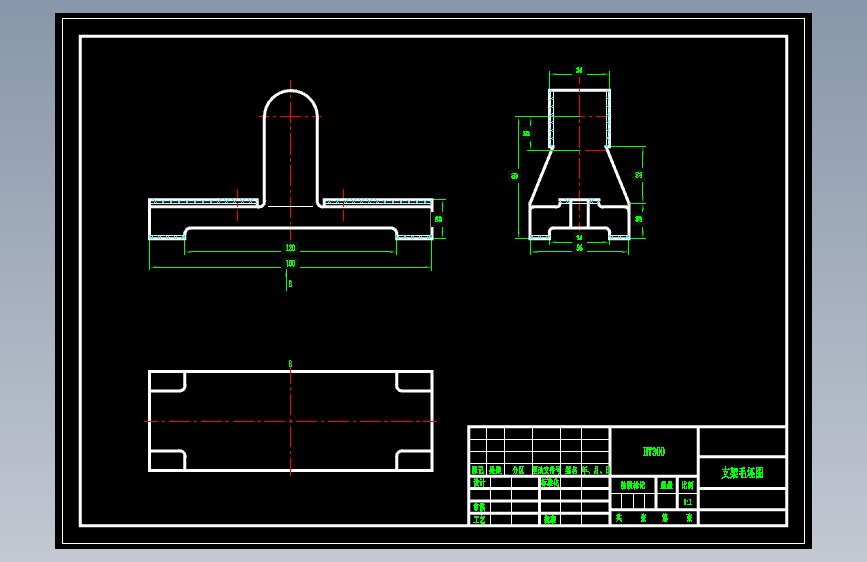Image resolution: width=867 pixels, height=562 pixels.
Task: Select the arched boss outline in front view
Action: click(291, 148)
